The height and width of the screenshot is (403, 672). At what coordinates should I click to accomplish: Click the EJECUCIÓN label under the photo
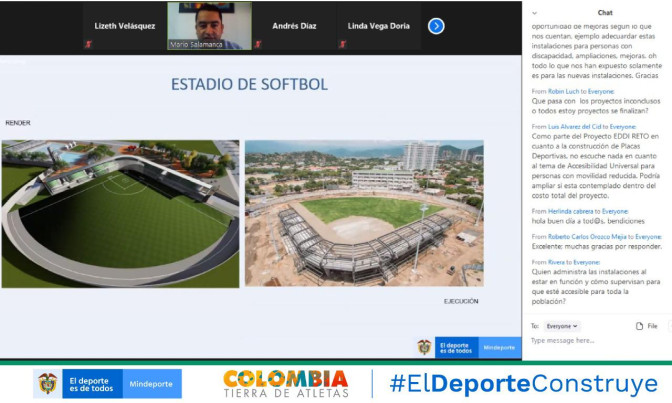(461, 301)
